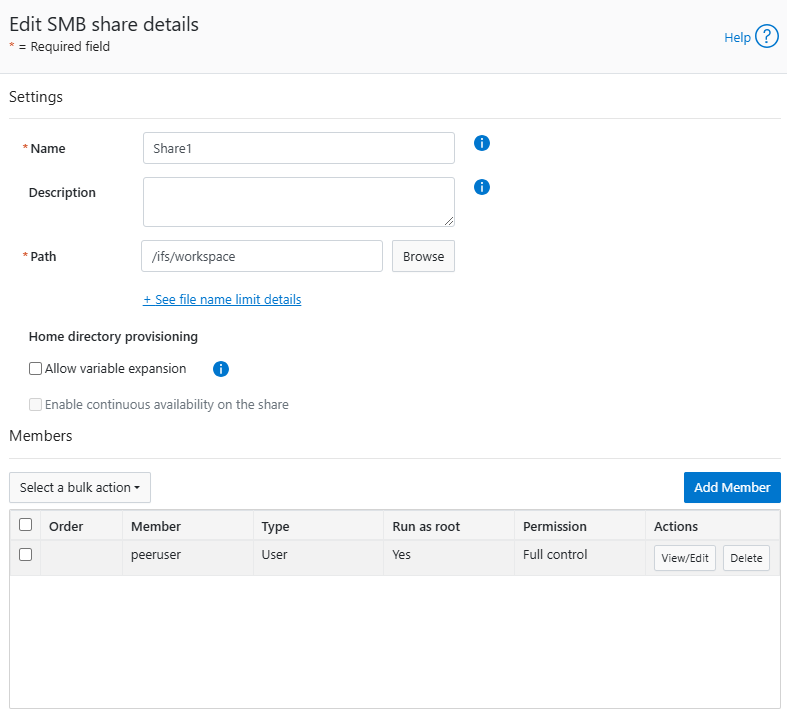Expand See file name limit details
Viewport: 787px width, 717px height.
[222, 299]
